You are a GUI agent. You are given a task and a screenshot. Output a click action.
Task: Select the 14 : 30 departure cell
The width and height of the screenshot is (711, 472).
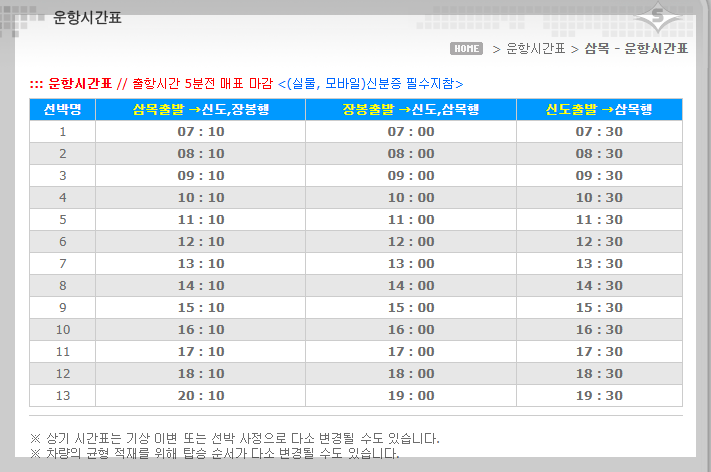click(599, 286)
